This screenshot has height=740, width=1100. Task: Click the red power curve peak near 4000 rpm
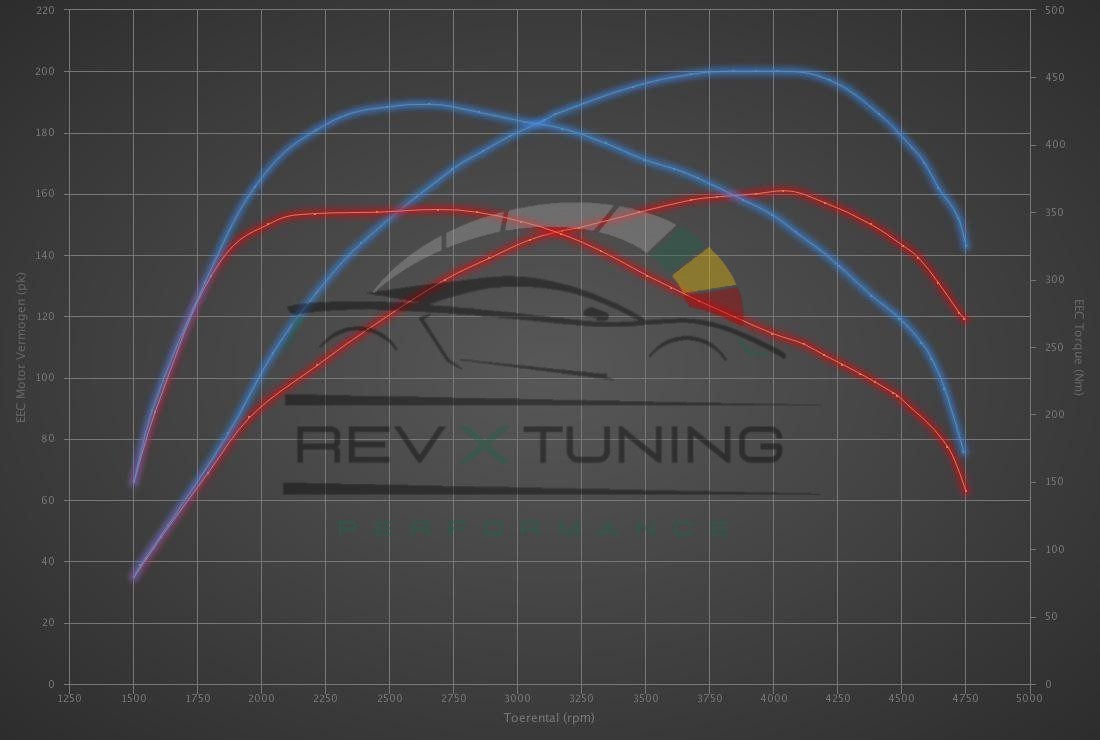tap(784, 190)
